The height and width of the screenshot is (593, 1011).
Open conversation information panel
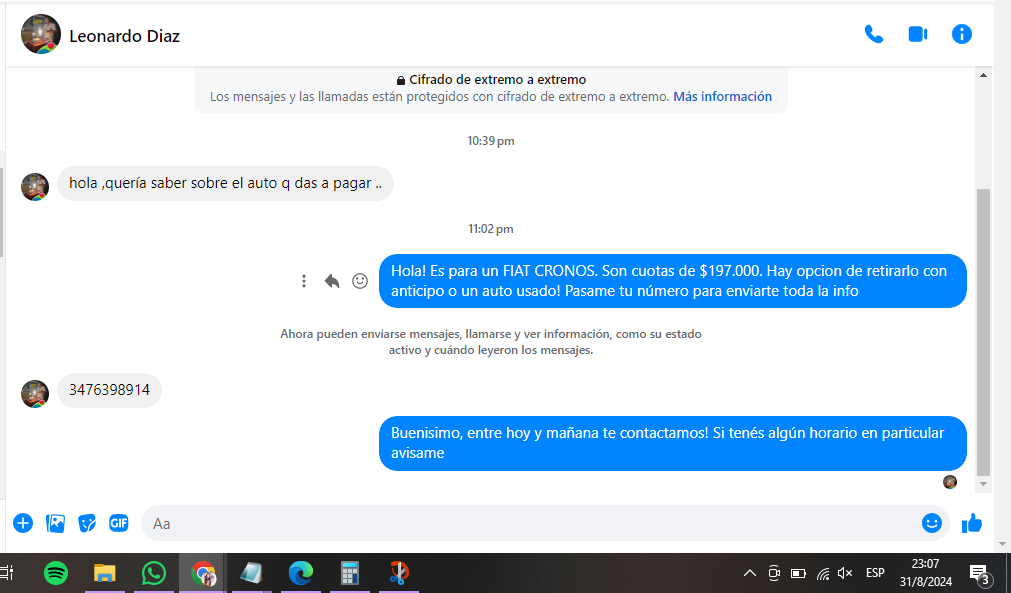click(962, 34)
